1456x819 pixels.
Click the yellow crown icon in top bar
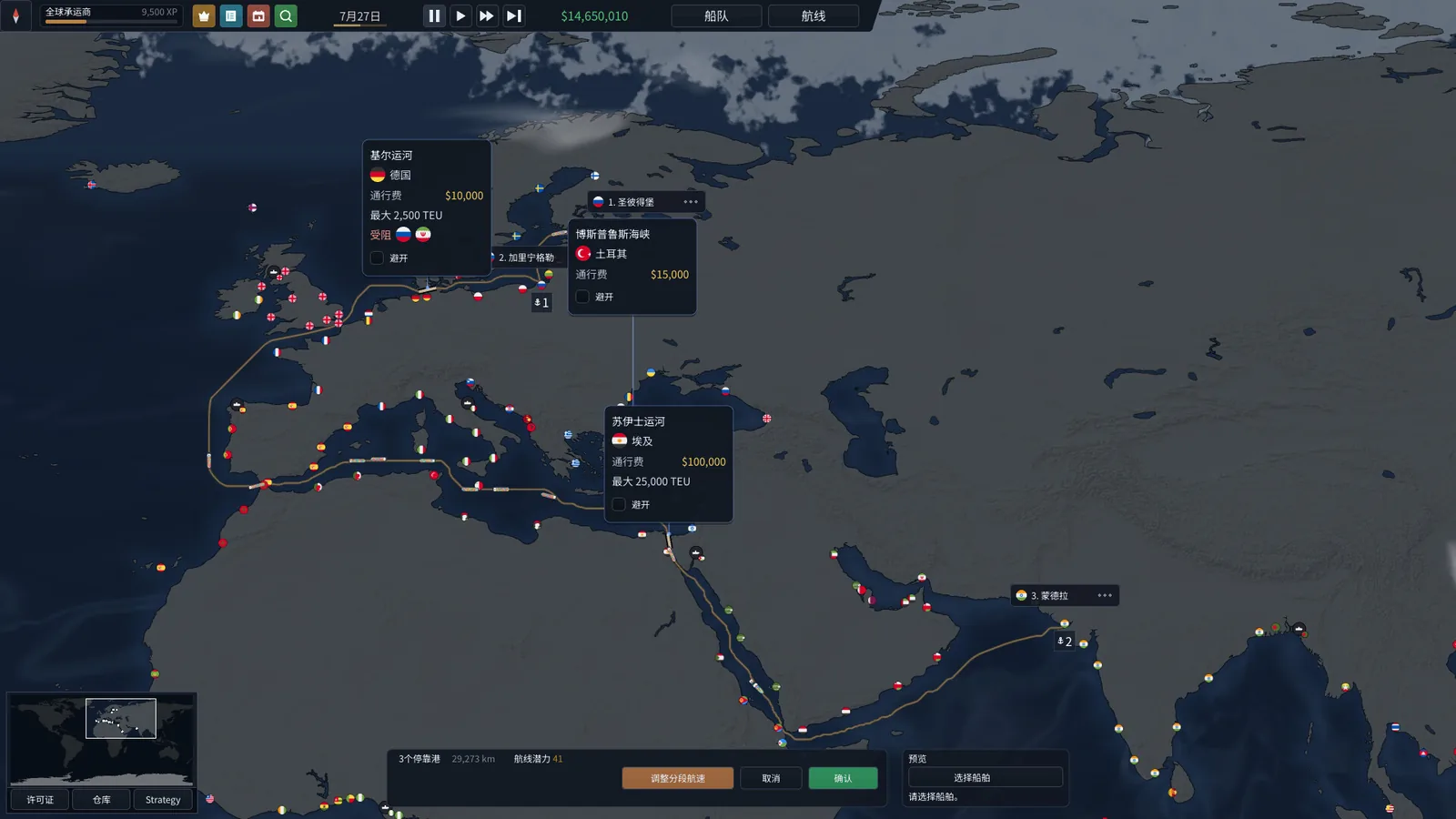coord(204,15)
